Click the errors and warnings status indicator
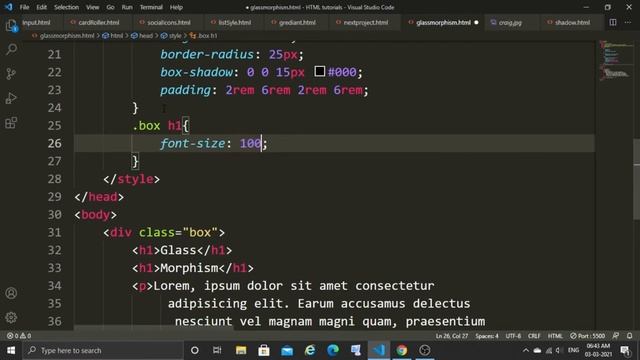640x360 pixels. click(x=19, y=336)
